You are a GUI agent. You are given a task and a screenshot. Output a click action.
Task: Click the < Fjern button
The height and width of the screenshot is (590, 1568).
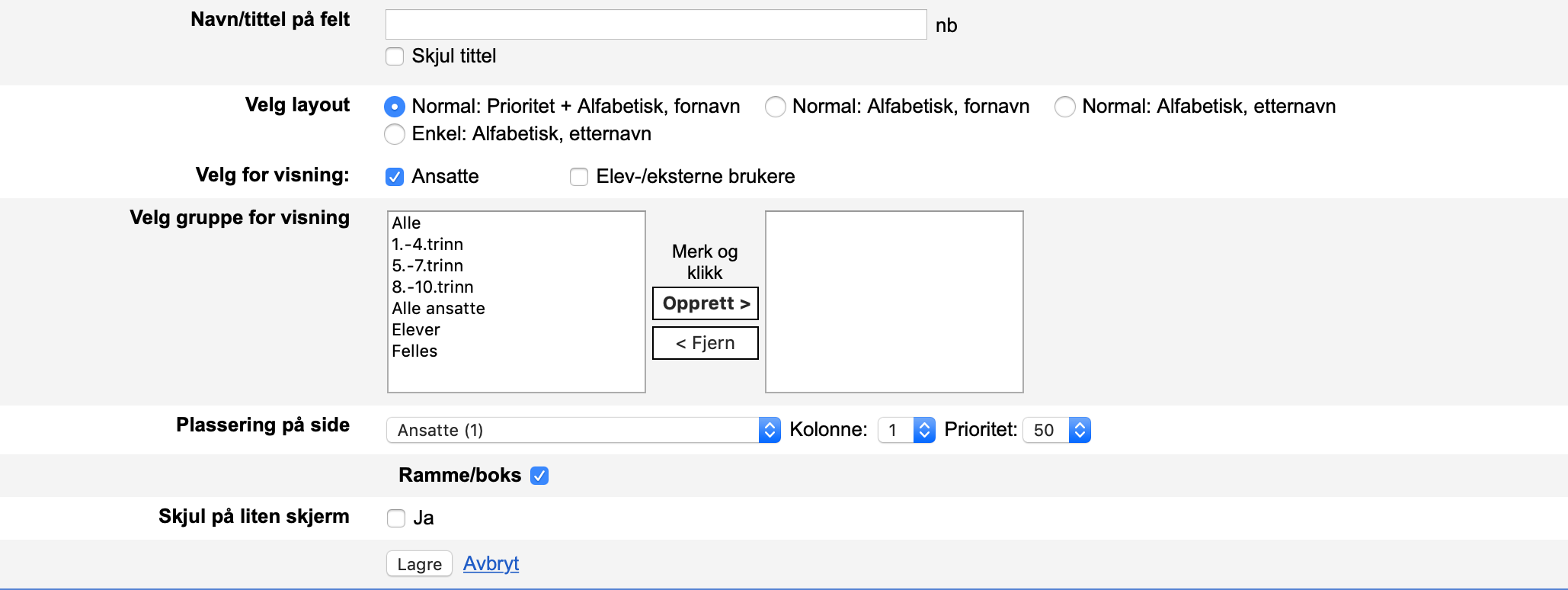[x=705, y=343]
